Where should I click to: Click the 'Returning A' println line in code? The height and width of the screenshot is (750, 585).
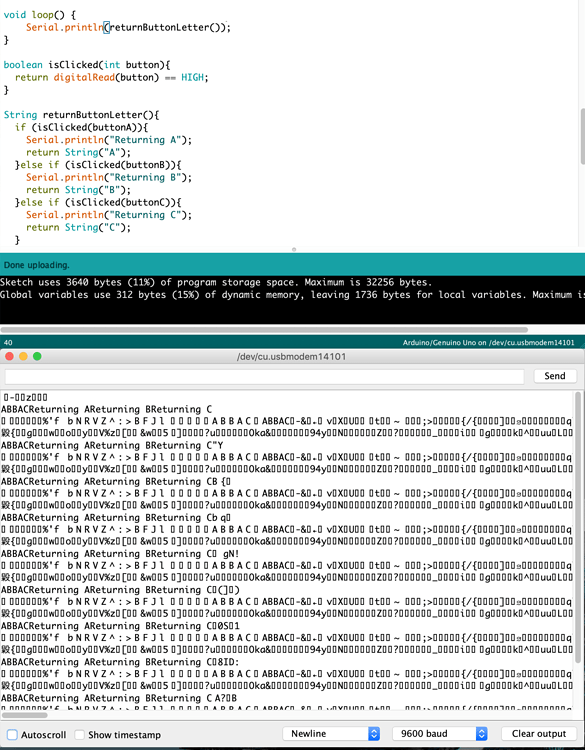click(109, 140)
